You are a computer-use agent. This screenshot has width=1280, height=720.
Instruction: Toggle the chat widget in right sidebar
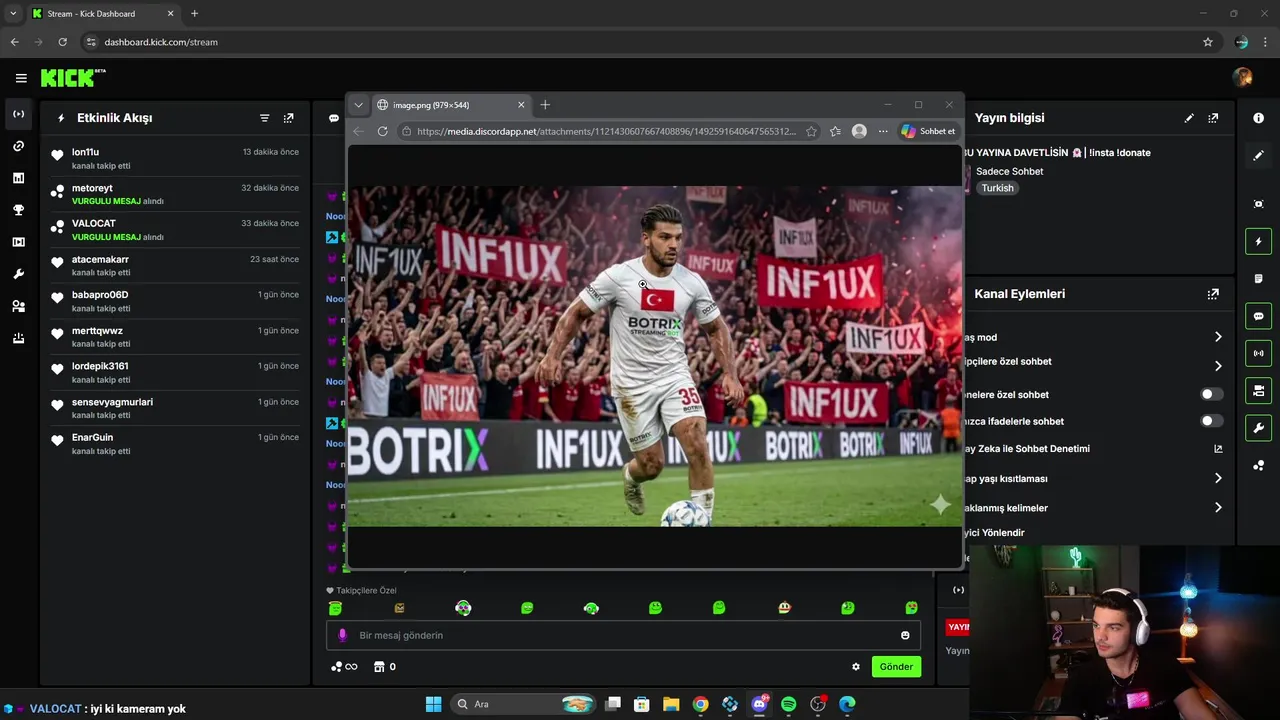pyautogui.click(x=1258, y=316)
